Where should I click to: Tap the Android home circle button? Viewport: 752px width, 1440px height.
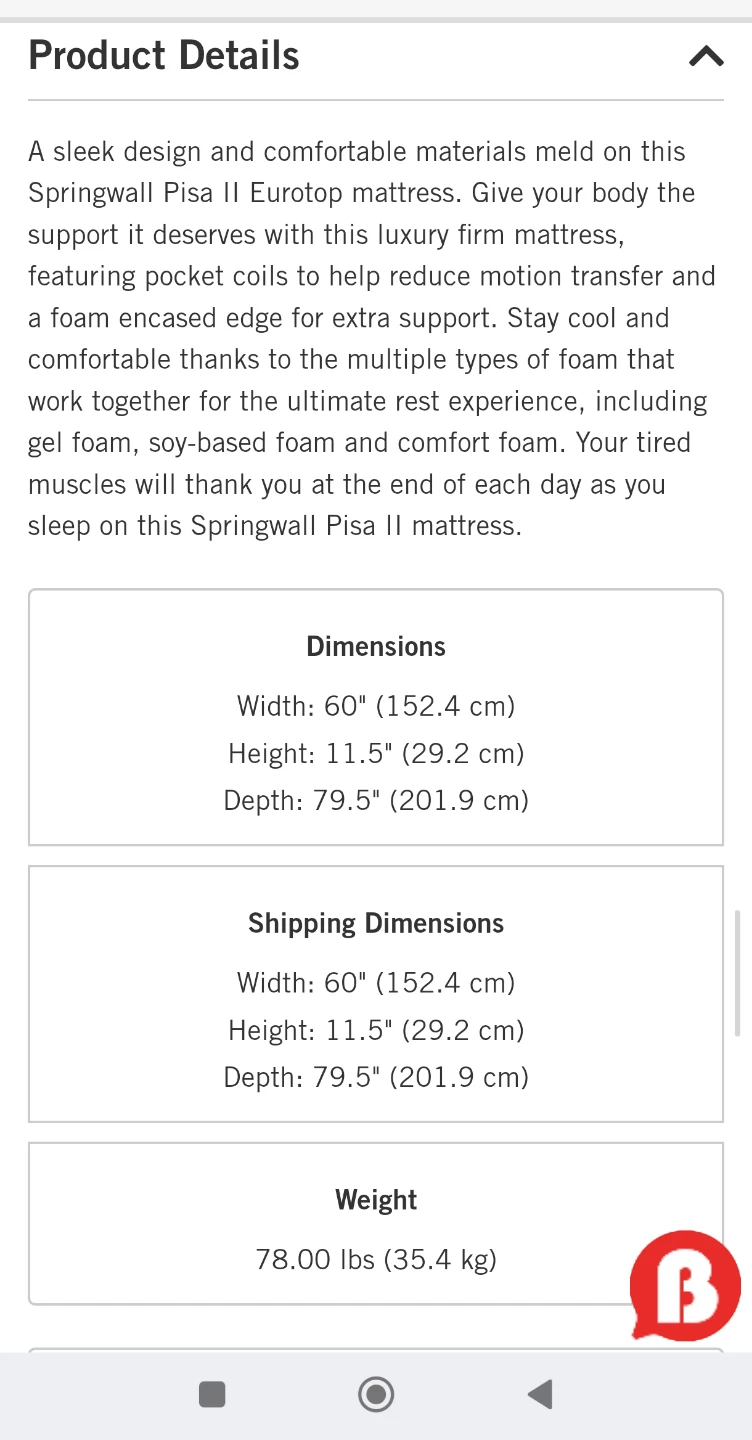376,1394
